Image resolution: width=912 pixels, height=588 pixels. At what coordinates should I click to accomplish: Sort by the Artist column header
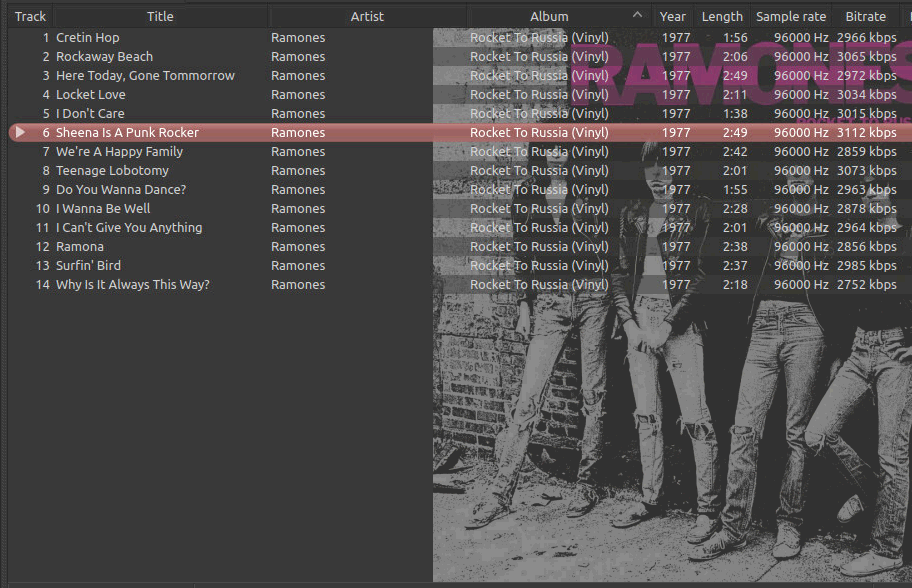[367, 17]
